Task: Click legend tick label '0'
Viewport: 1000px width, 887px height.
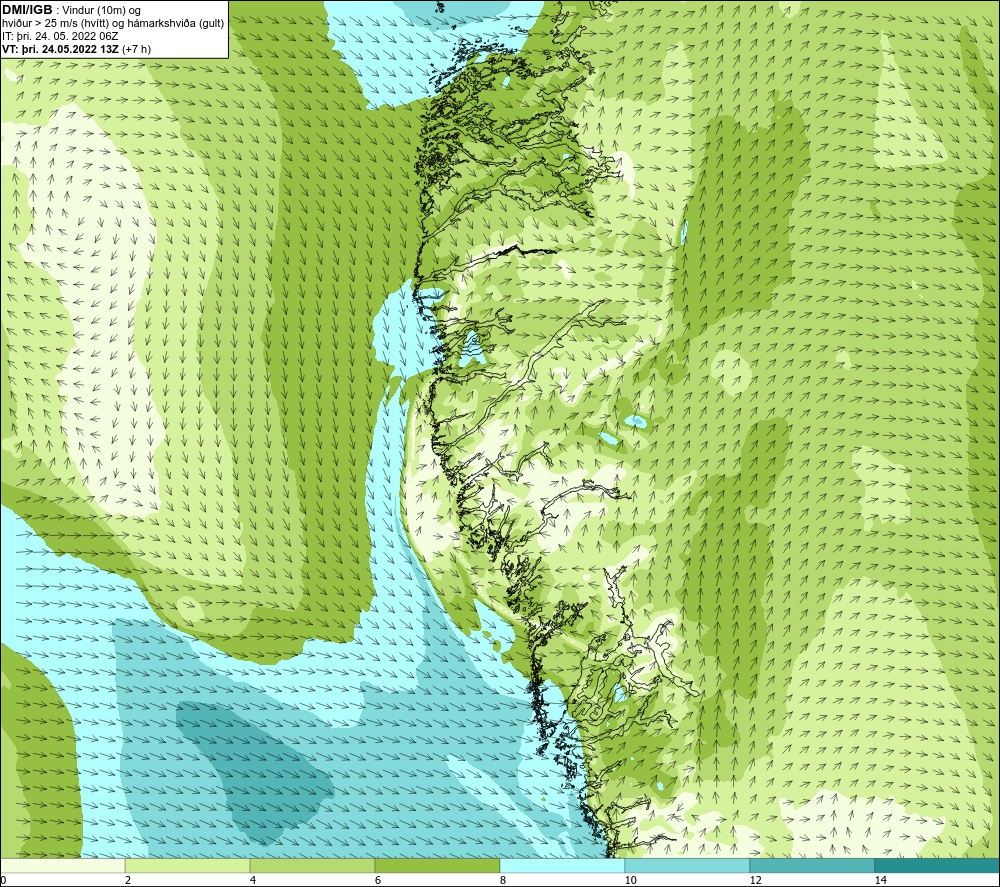Action: [3, 881]
